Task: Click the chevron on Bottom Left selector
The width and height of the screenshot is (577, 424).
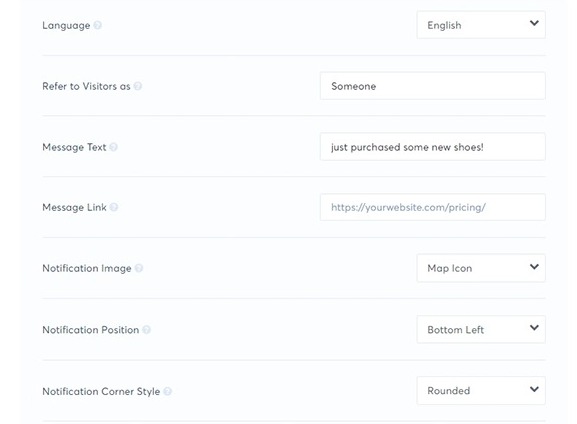Action: tap(534, 328)
